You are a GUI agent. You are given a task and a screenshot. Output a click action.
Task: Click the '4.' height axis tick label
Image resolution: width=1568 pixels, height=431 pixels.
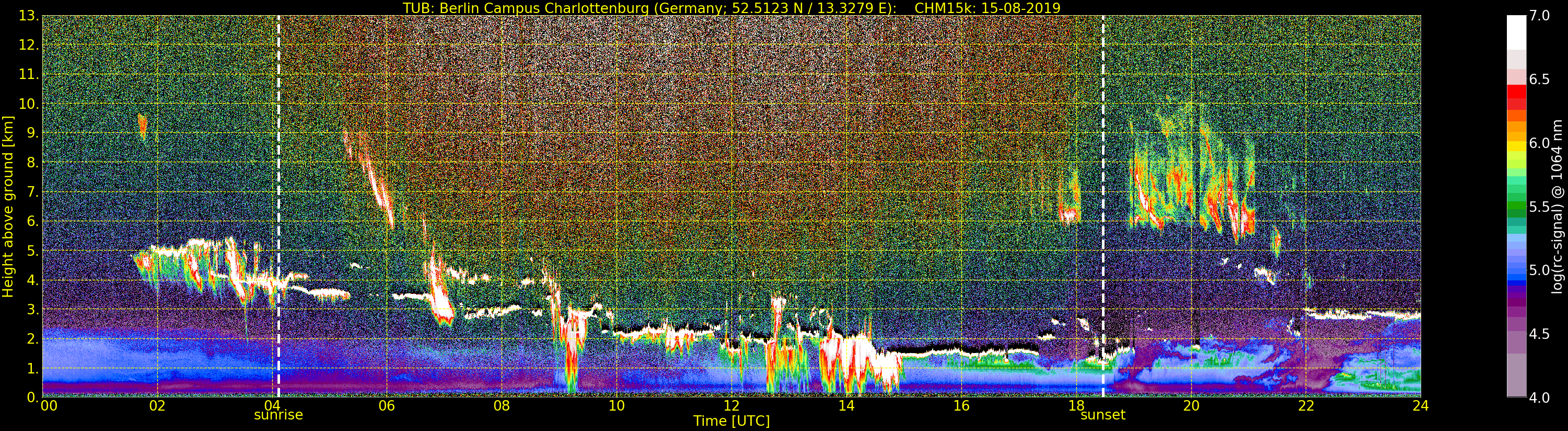pyautogui.click(x=32, y=280)
